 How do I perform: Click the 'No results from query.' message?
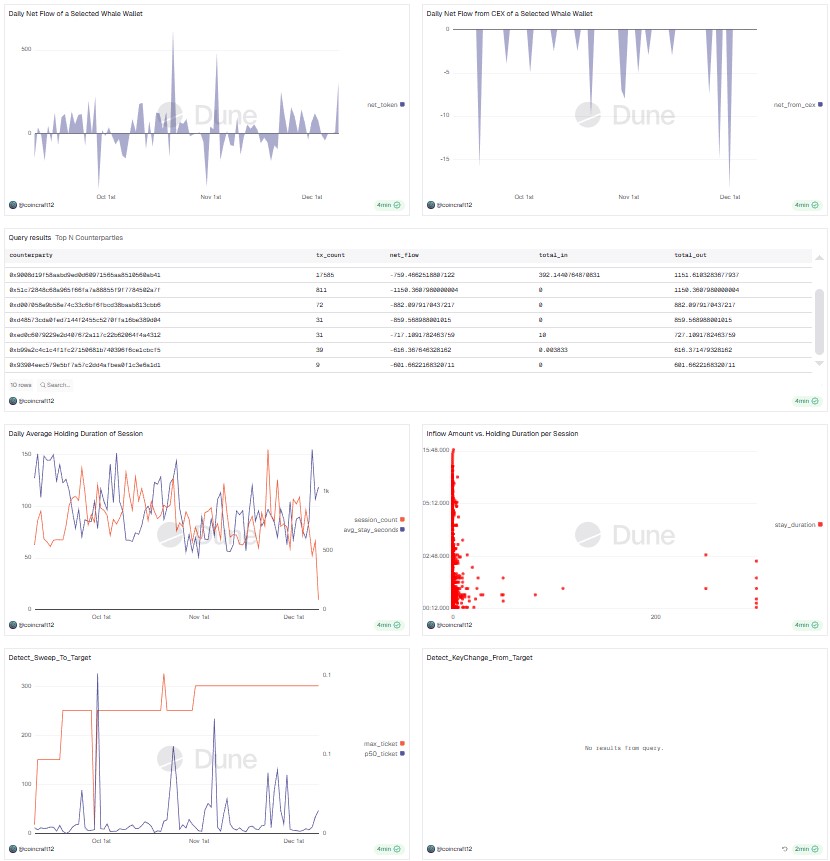pos(624,748)
